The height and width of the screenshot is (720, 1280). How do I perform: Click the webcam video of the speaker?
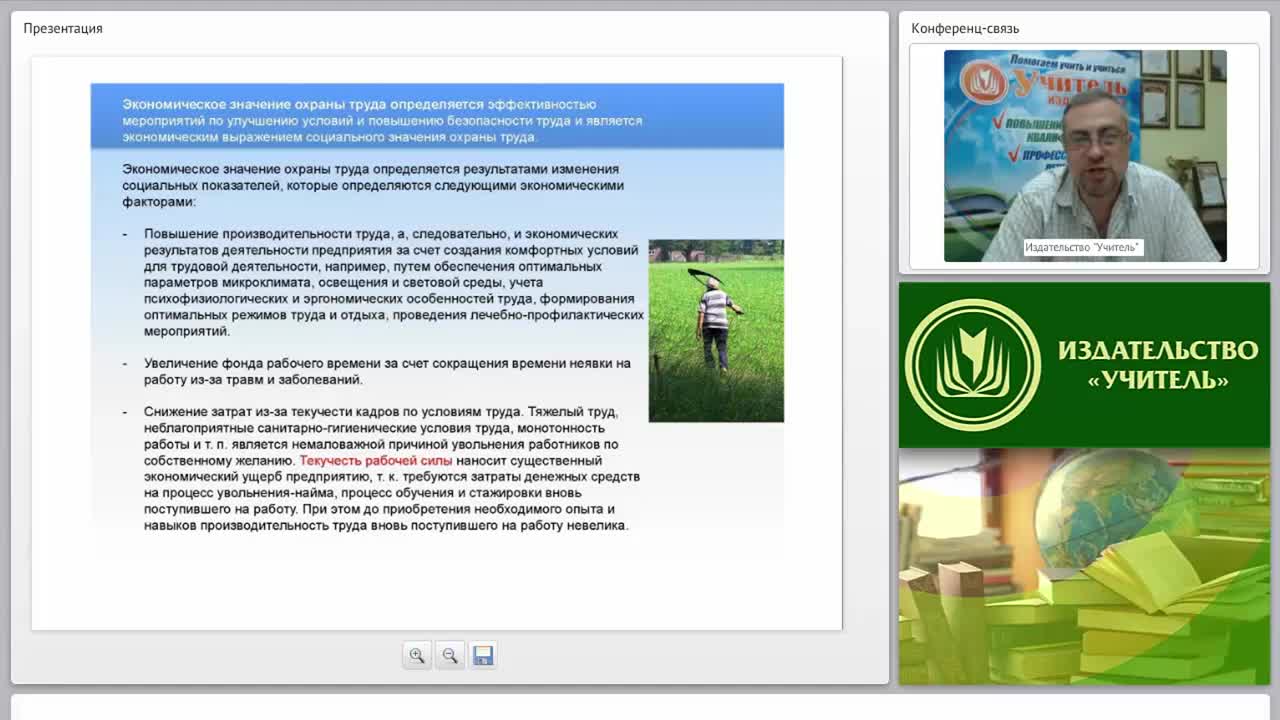click(x=1085, y=156)
